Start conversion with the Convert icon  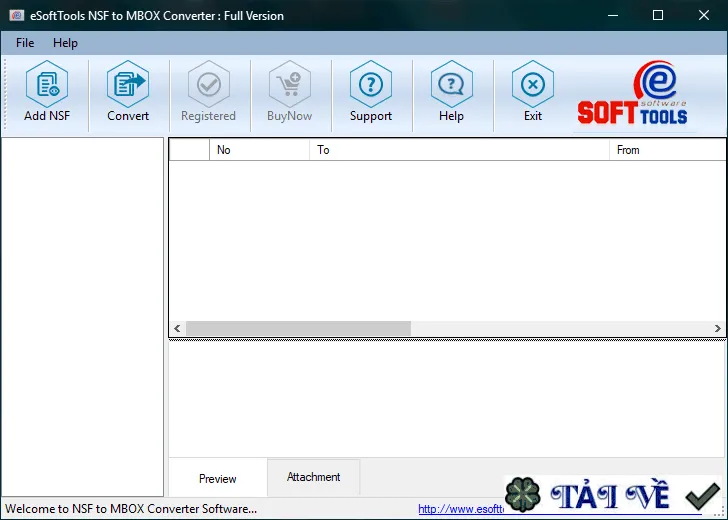click(x=128, y=84)
